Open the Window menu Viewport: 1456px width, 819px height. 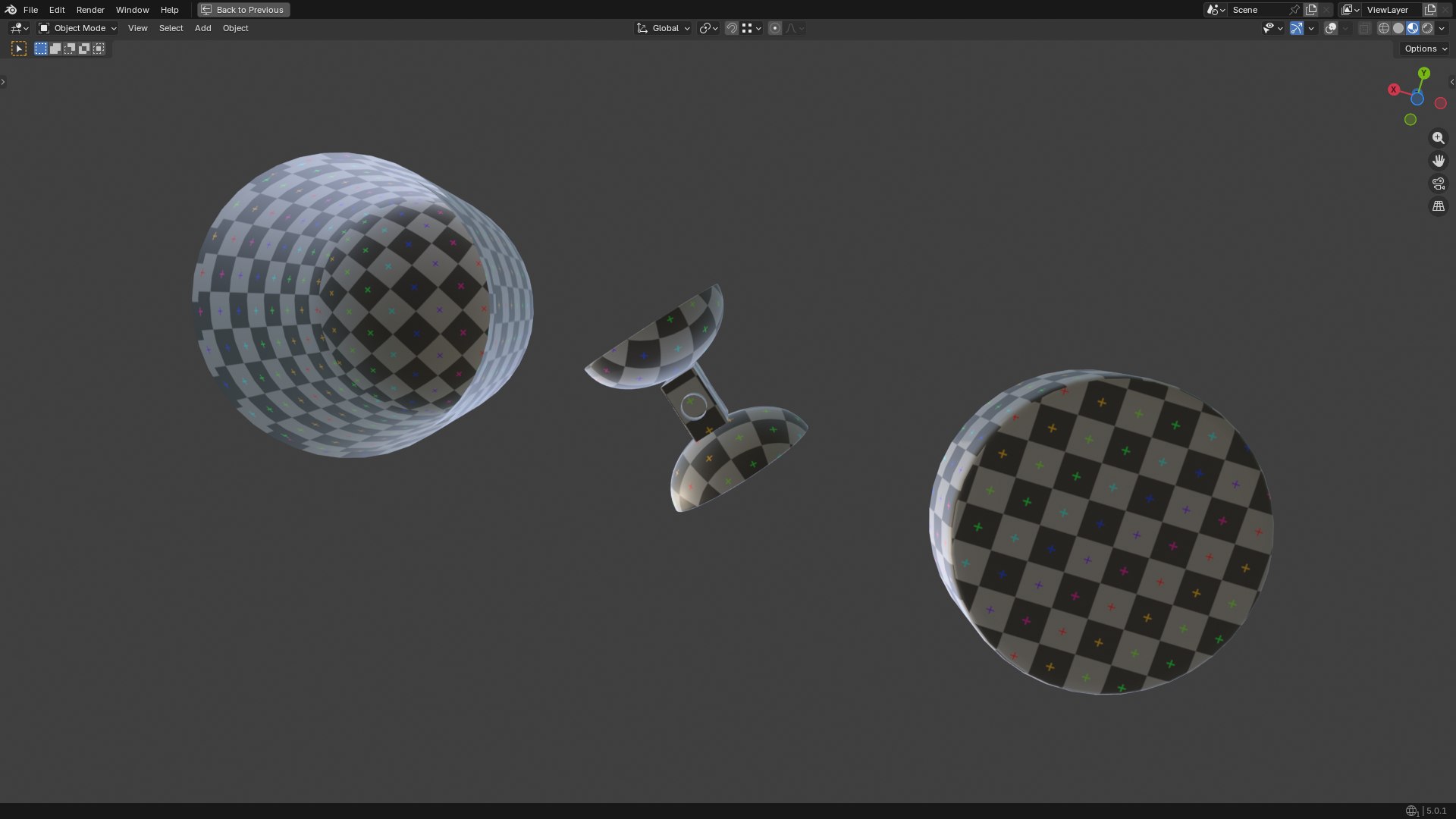point(132,10)
